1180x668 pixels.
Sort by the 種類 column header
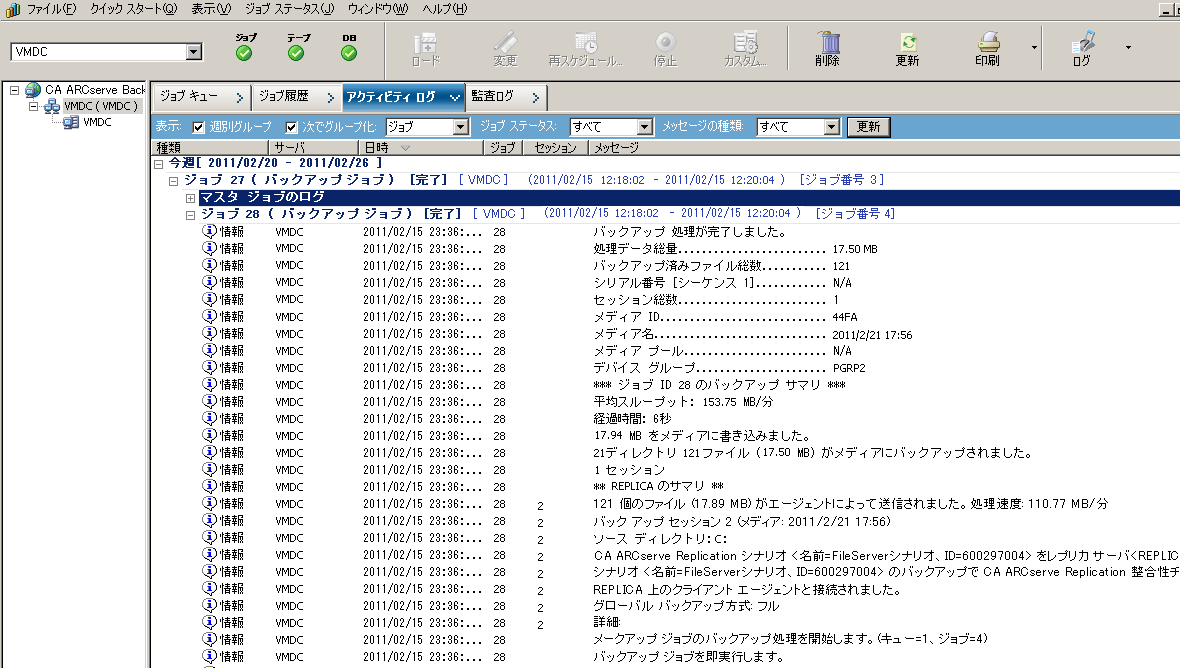(x=210, y=147)
